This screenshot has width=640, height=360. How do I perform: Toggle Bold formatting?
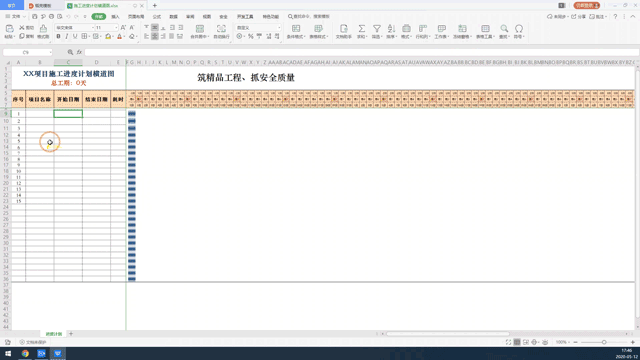coord(58,36)
